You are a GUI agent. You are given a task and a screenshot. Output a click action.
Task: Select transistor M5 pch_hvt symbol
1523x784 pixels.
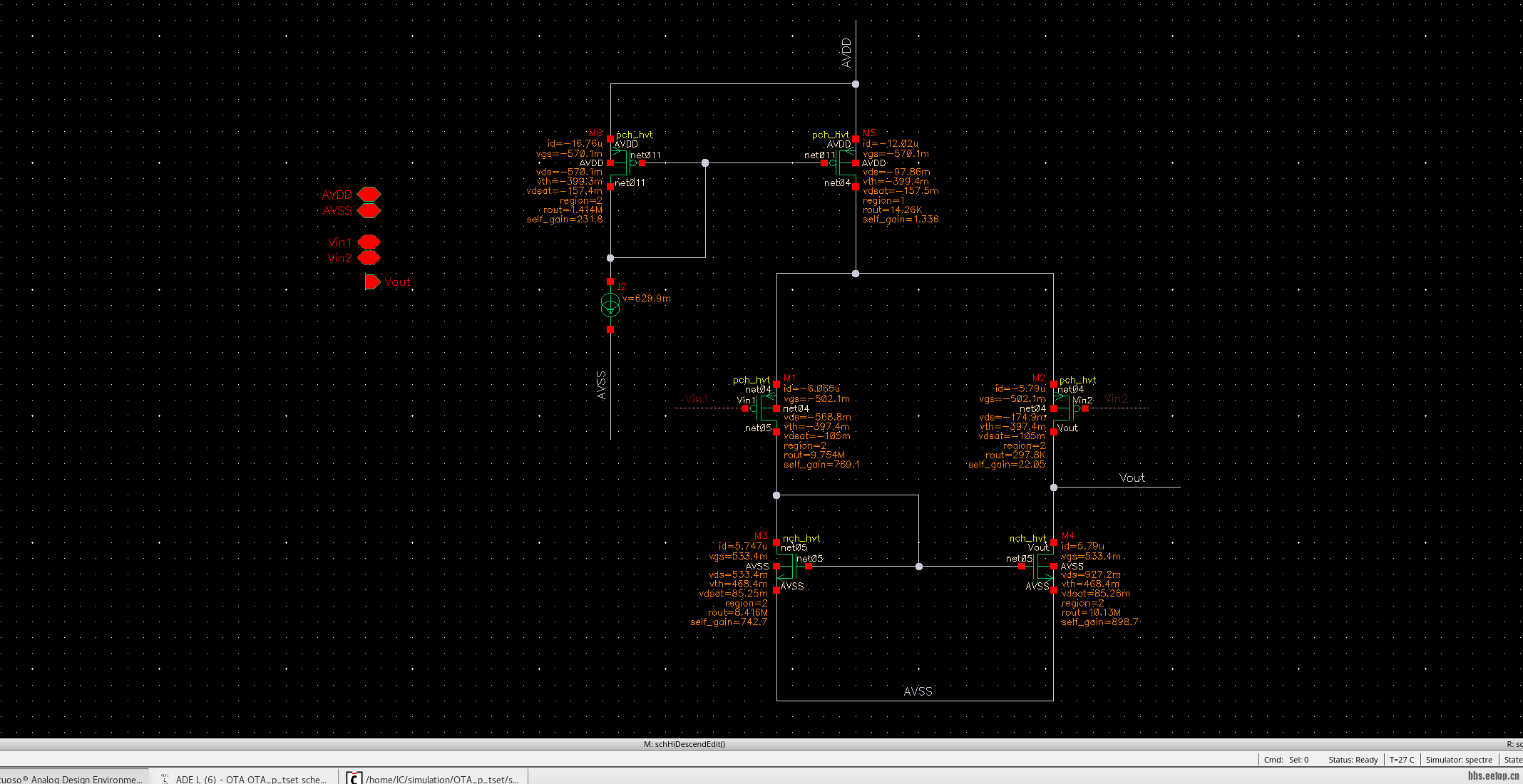click(846, 163)
